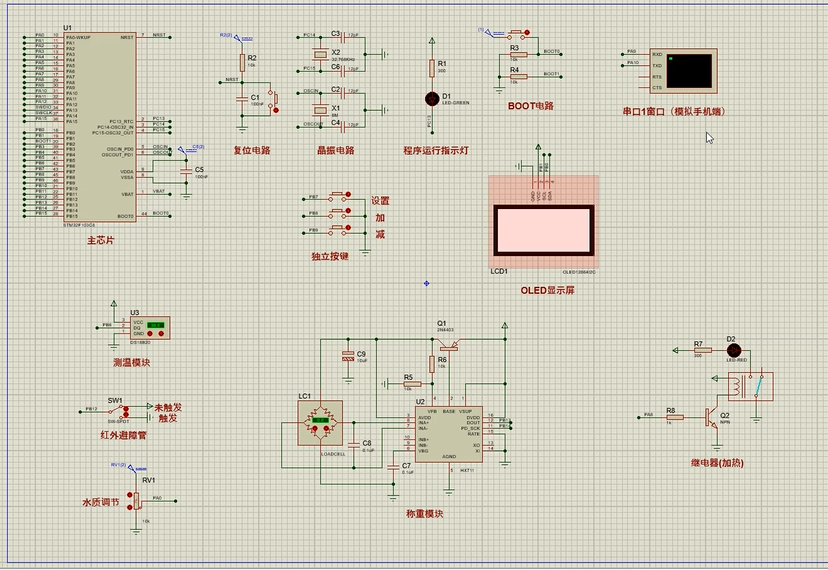The image size is (828, 570).
Task: Select capacitor C1 in reset circuit
Action: (242, 98)
